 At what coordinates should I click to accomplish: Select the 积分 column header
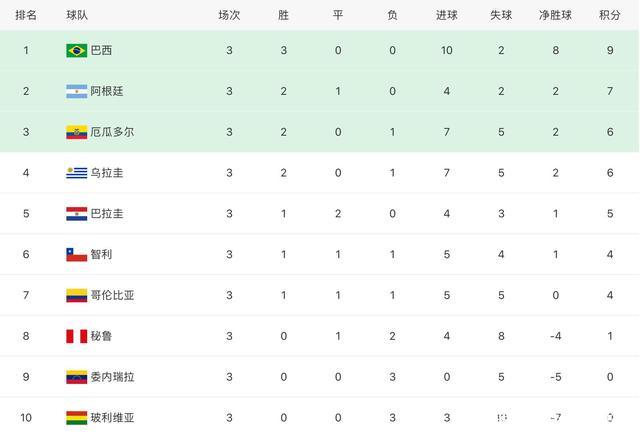click(610, 16)
